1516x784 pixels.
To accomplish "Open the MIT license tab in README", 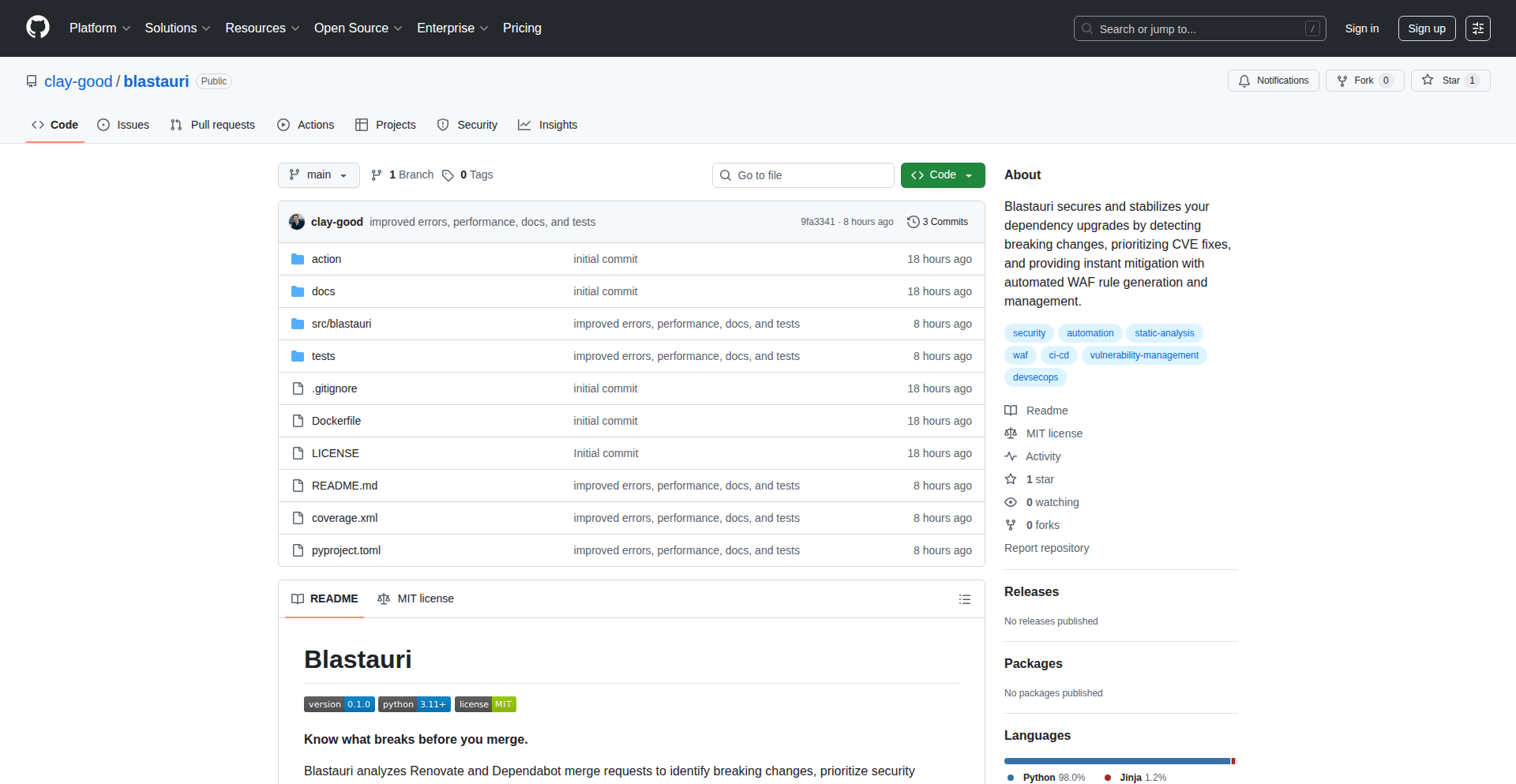I will 416,599.
